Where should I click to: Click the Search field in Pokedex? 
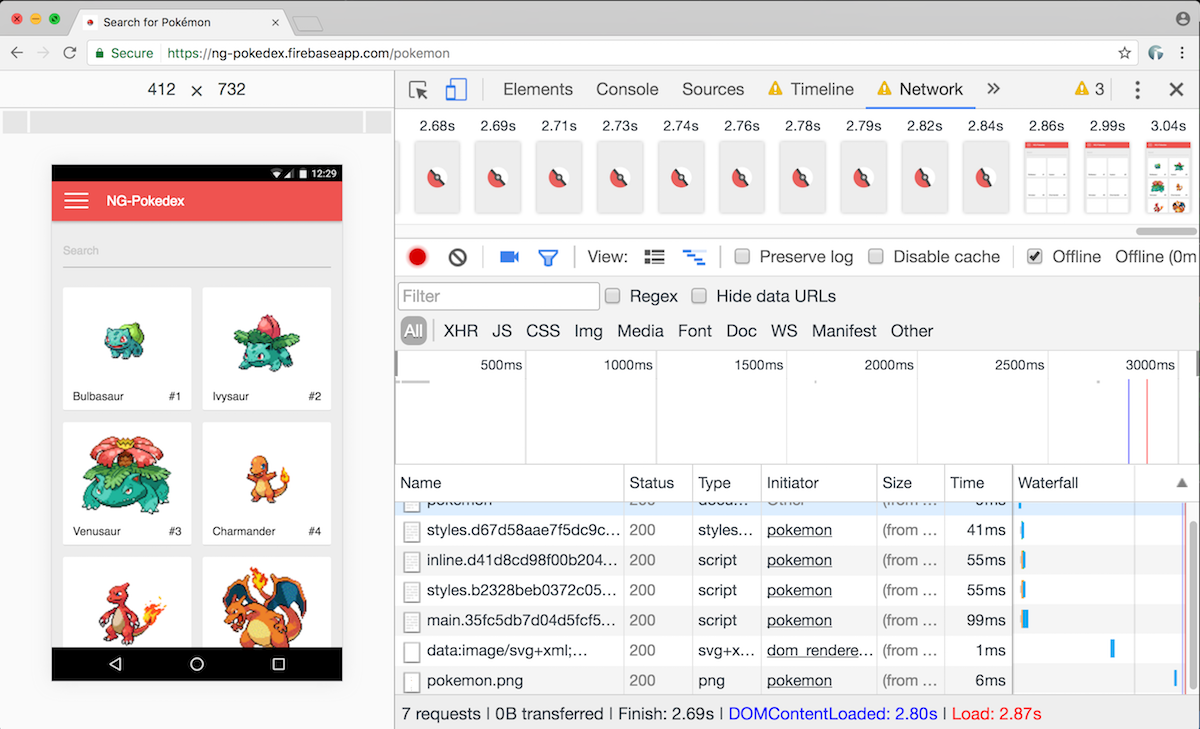pyautogui.click(x=197, y=251)
